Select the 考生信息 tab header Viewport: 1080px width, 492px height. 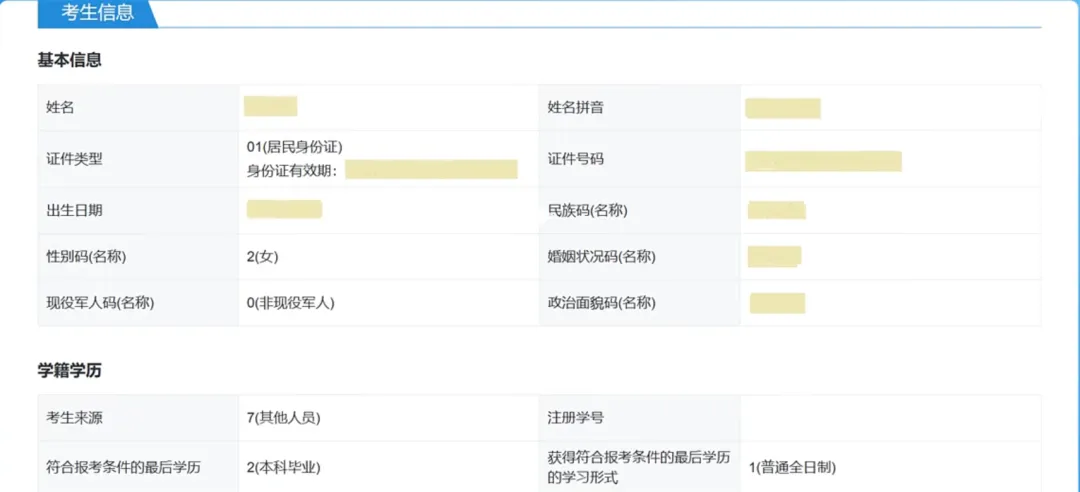click(97, 14)
